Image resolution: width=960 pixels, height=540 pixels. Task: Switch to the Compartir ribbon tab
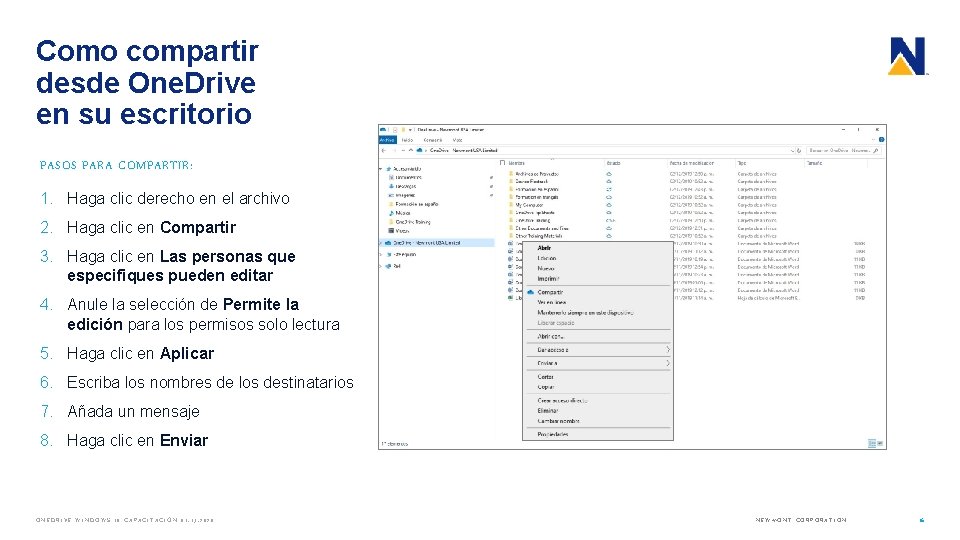point(433,140)
